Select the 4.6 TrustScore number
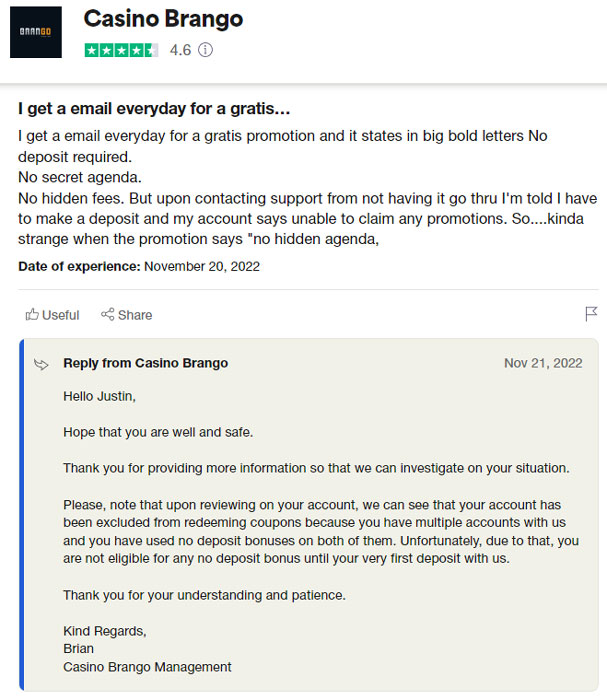This screenshot has width=607, height=700. [x=180, y=49]
